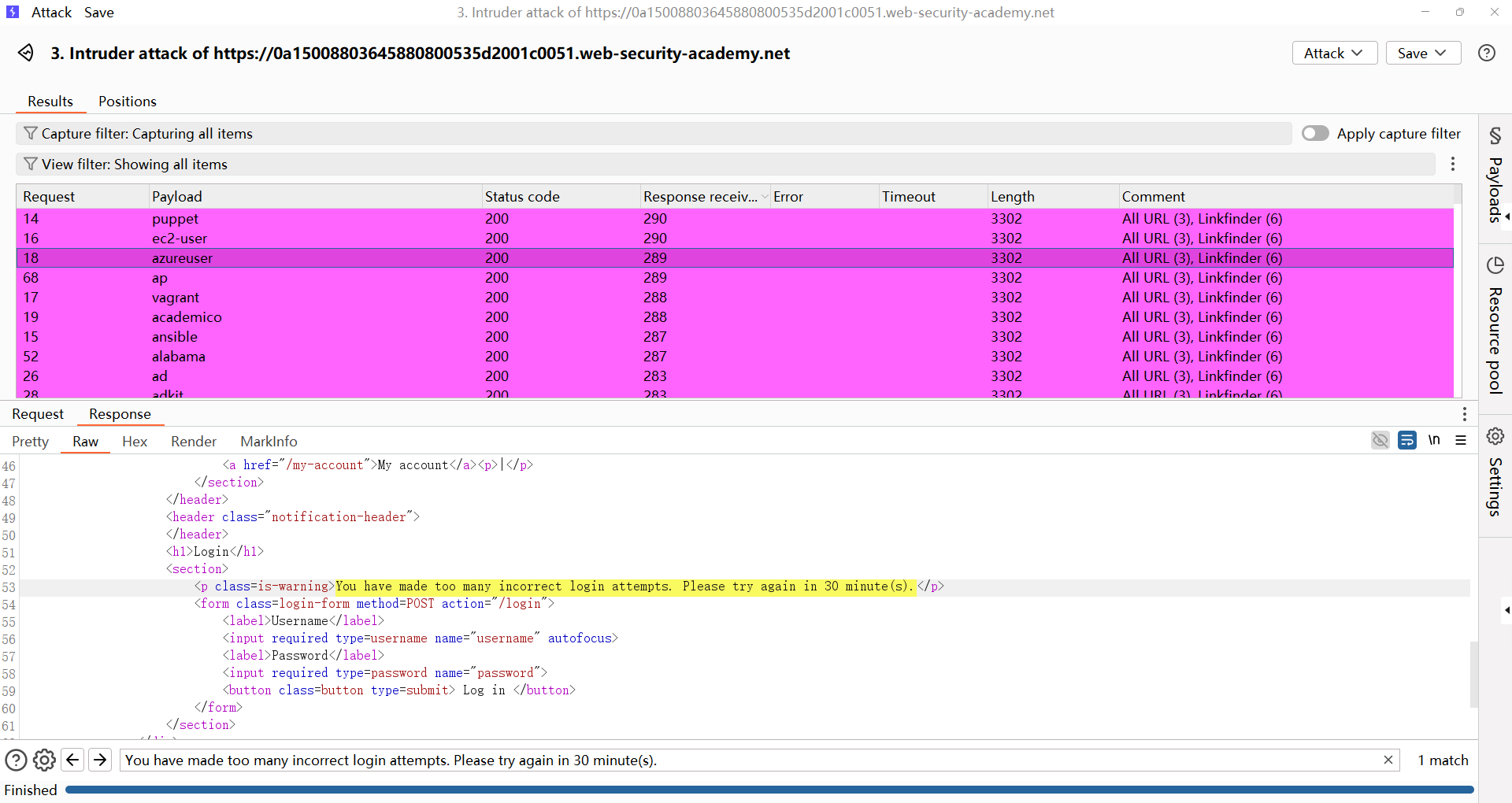Select the vagrant payload result row
The width and height of the screenshot is (1512, 803).
[x=176, y=298]
